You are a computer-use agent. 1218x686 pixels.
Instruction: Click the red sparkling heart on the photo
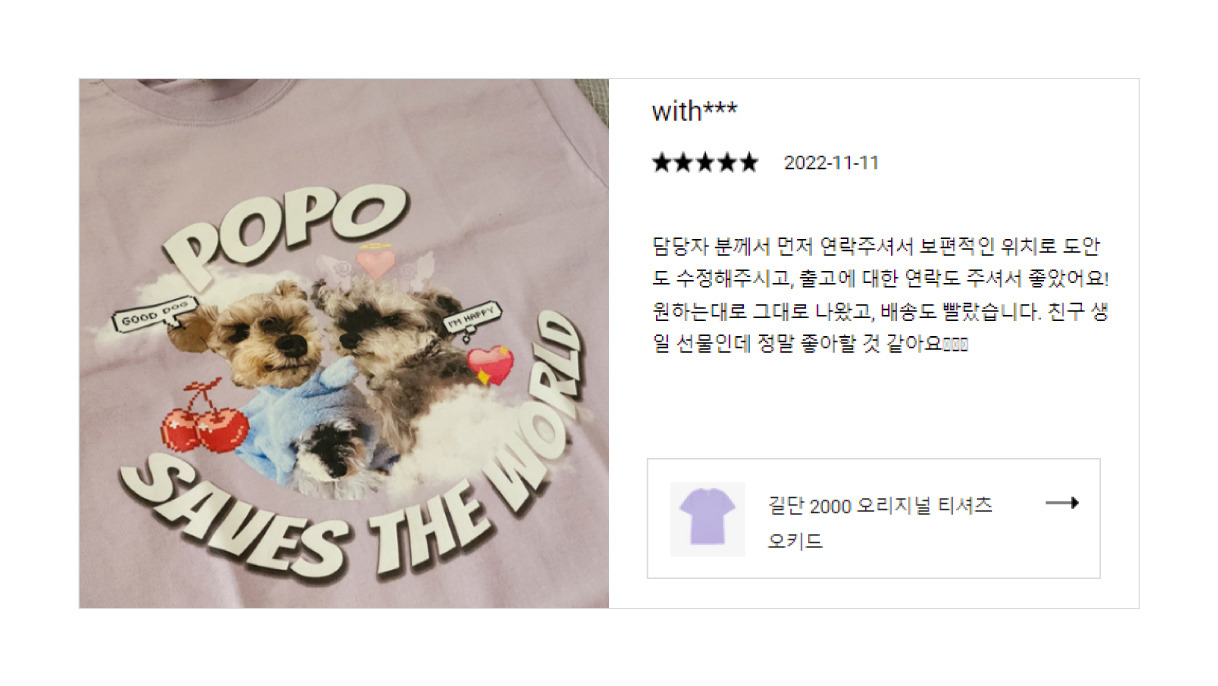(x=489, y=366)
